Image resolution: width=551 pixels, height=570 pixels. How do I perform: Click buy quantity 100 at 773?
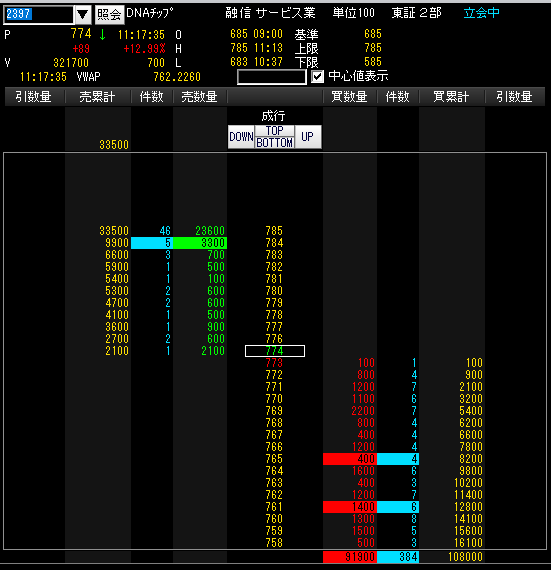click(x=366, y=363)
